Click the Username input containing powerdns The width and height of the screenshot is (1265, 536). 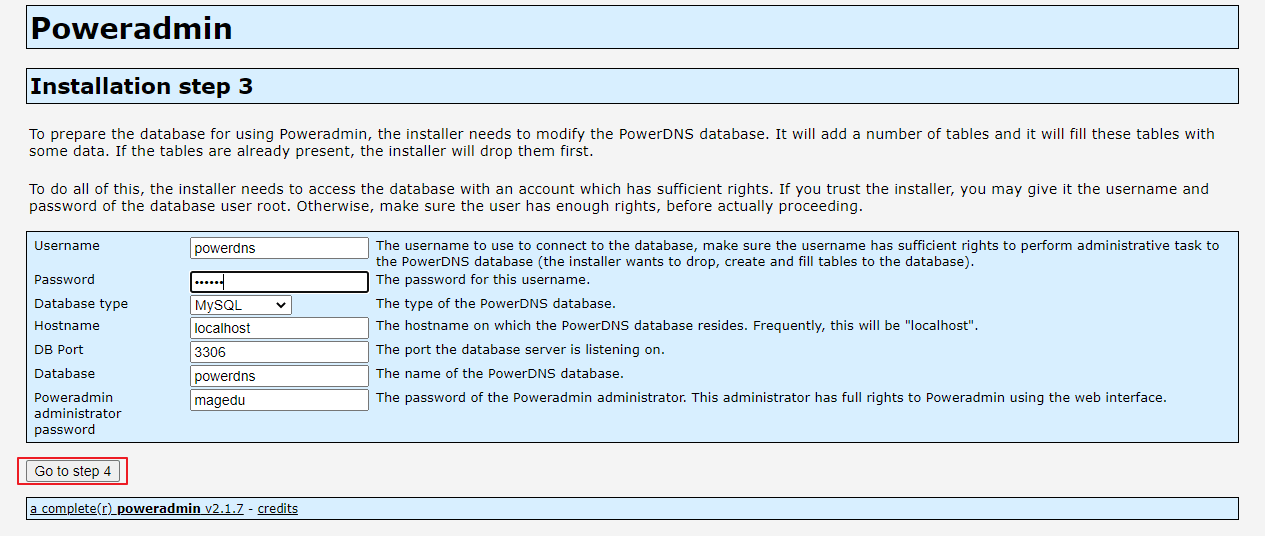coord(279,248)
